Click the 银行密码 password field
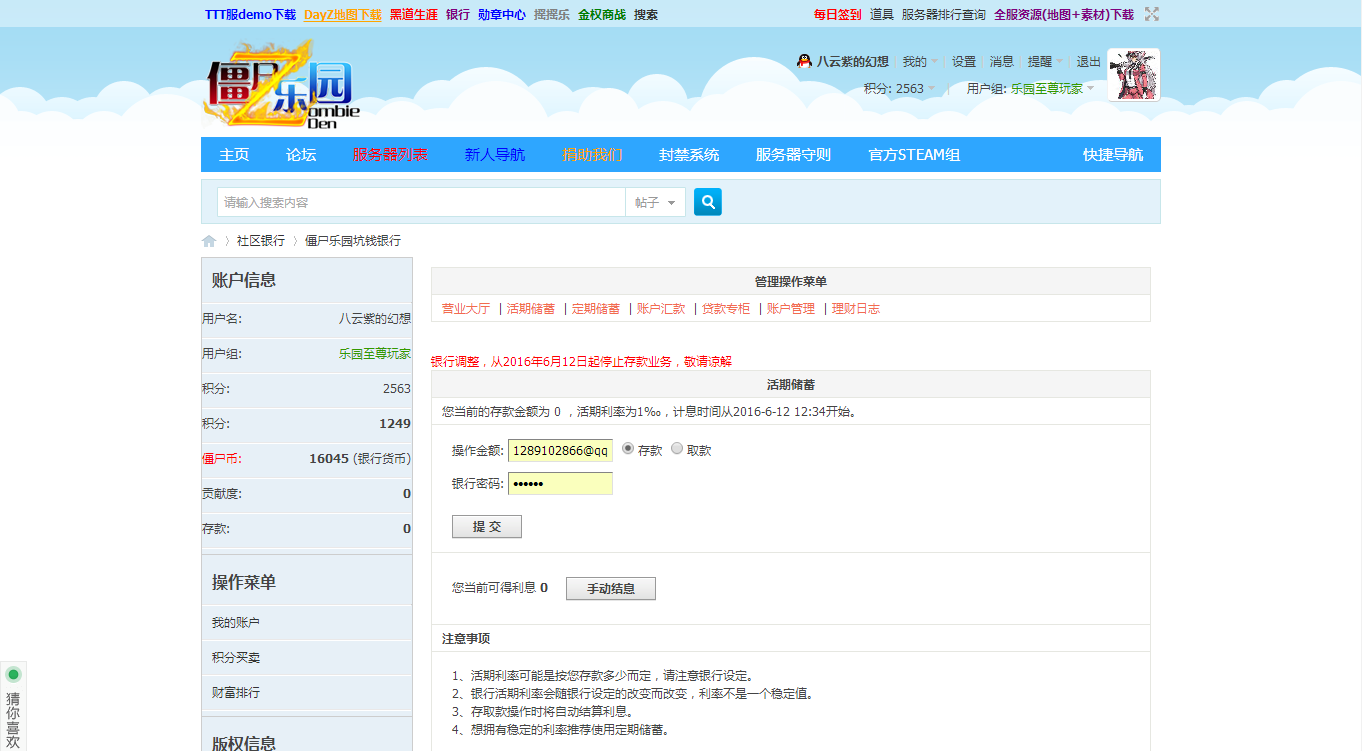This screenshot has width=1362, height=751. click(560, 484)
